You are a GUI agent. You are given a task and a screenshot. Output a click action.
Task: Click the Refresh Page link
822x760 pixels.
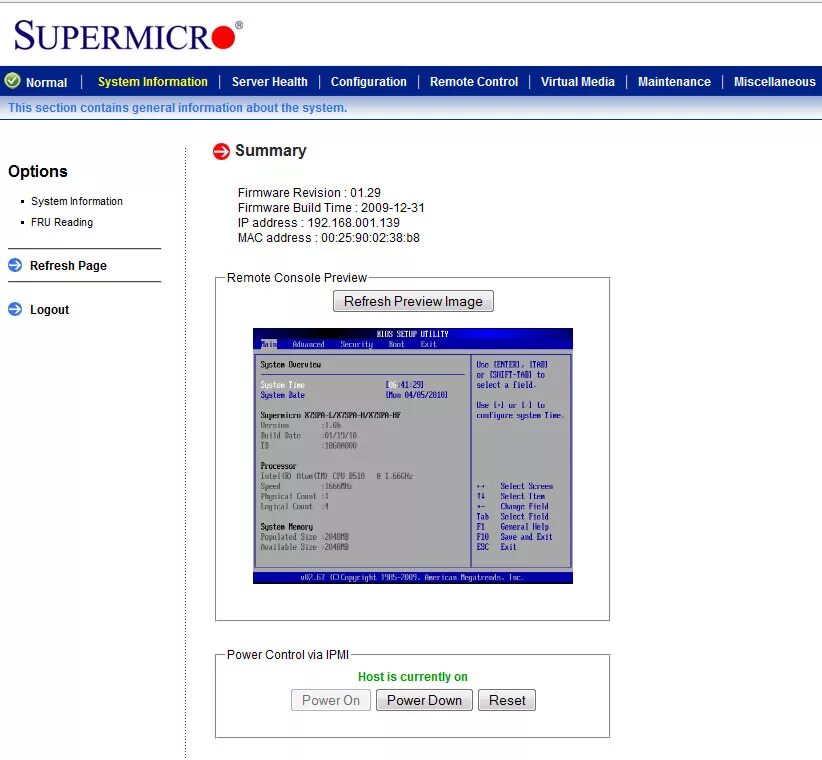68,266
